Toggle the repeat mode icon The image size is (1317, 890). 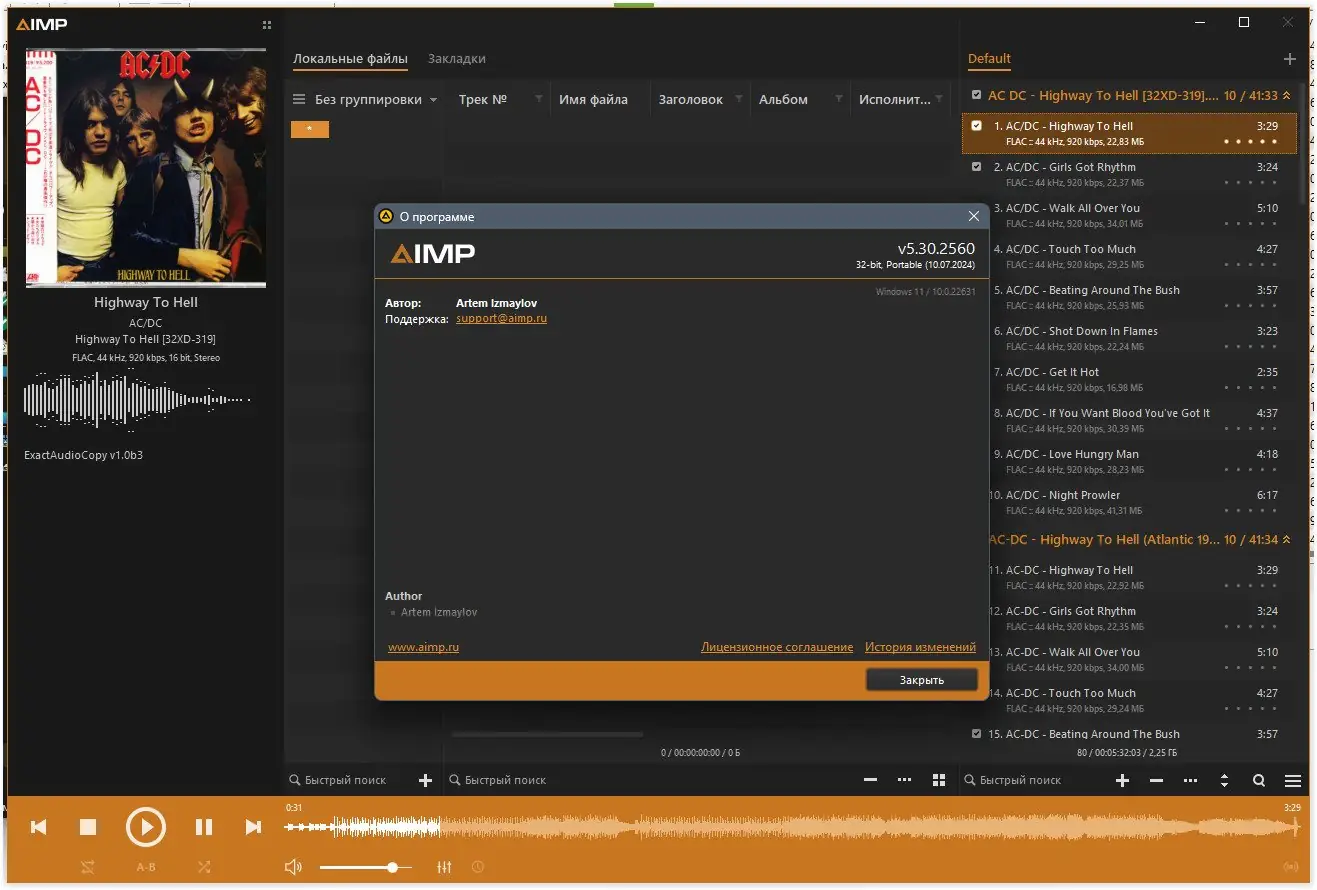[88, 867]
